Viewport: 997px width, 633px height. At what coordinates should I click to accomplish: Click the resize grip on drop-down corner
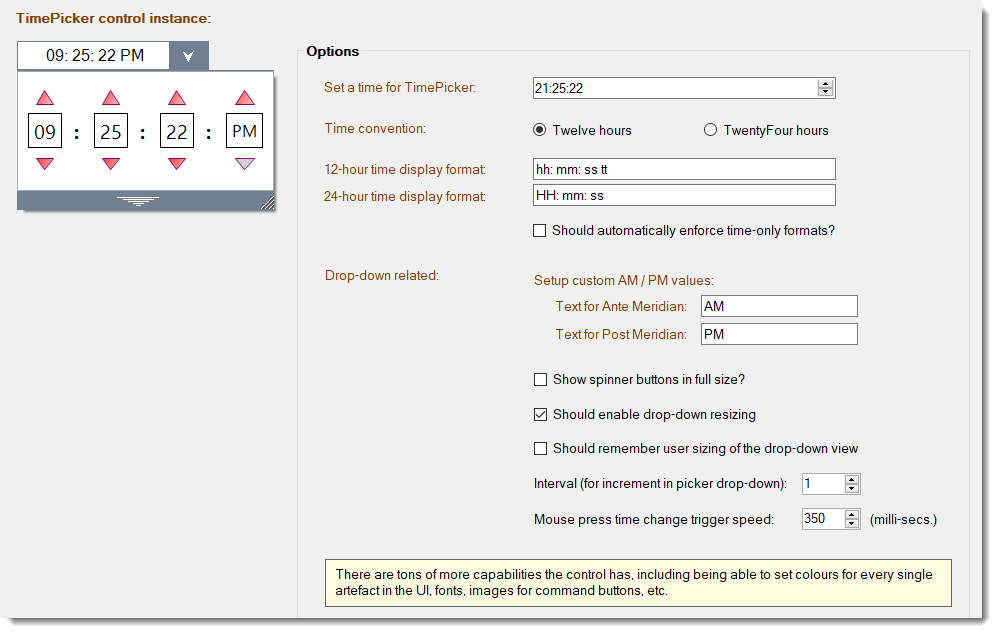(268, 203)
